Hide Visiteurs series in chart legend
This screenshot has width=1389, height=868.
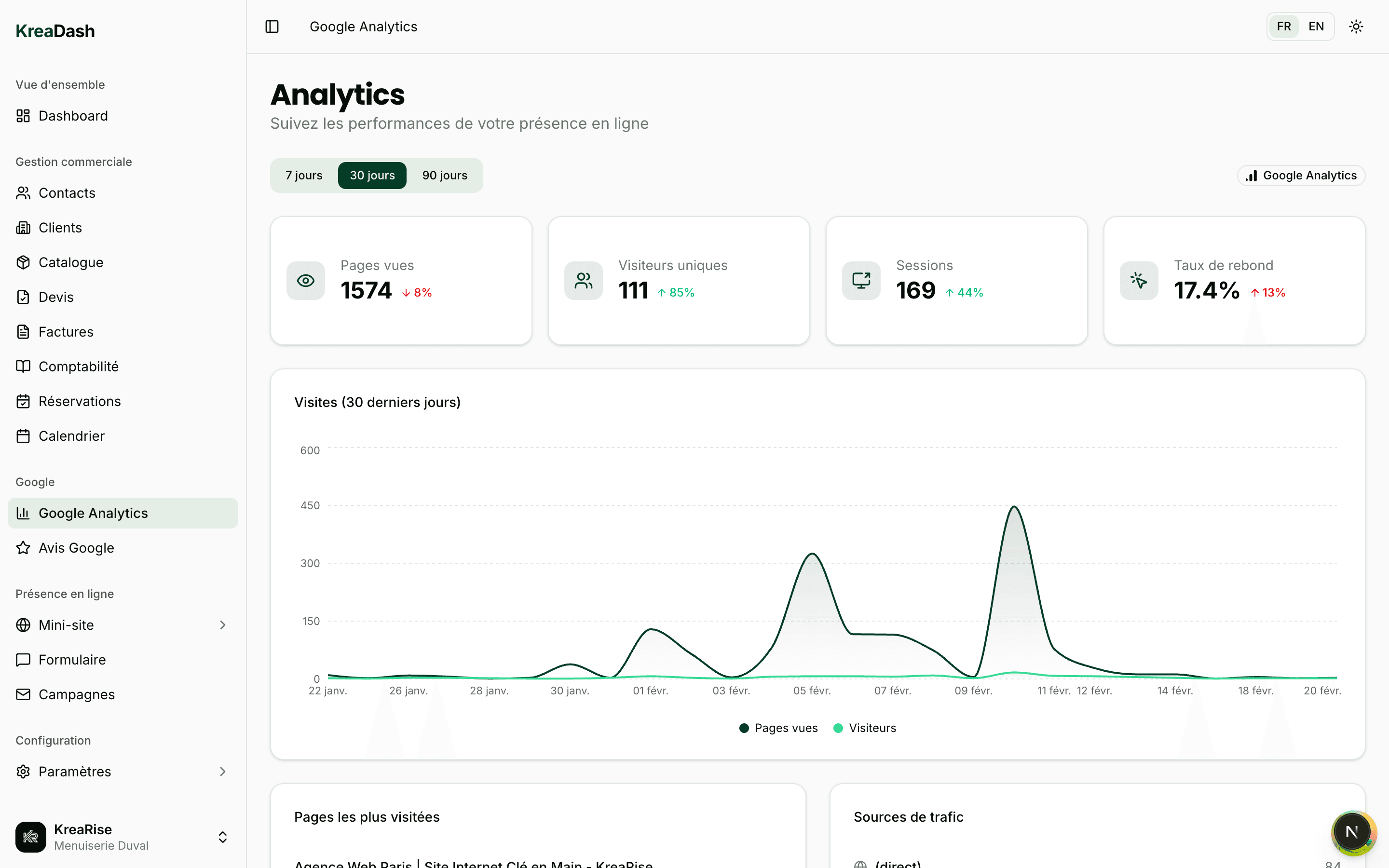[864, 727]
